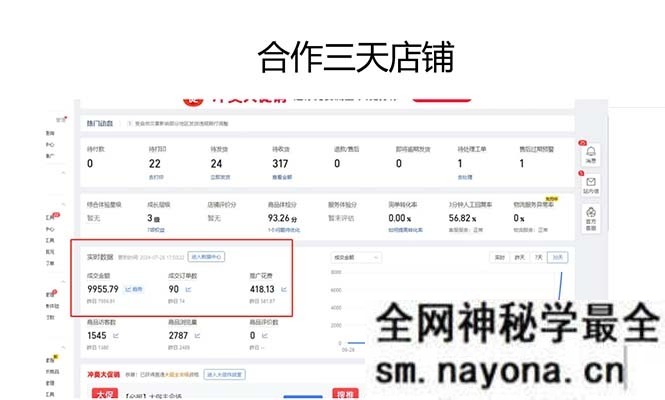This screenshot has width=665, height=400.
Task: Open the 官方客服 support icon
Action: point(591,218)
